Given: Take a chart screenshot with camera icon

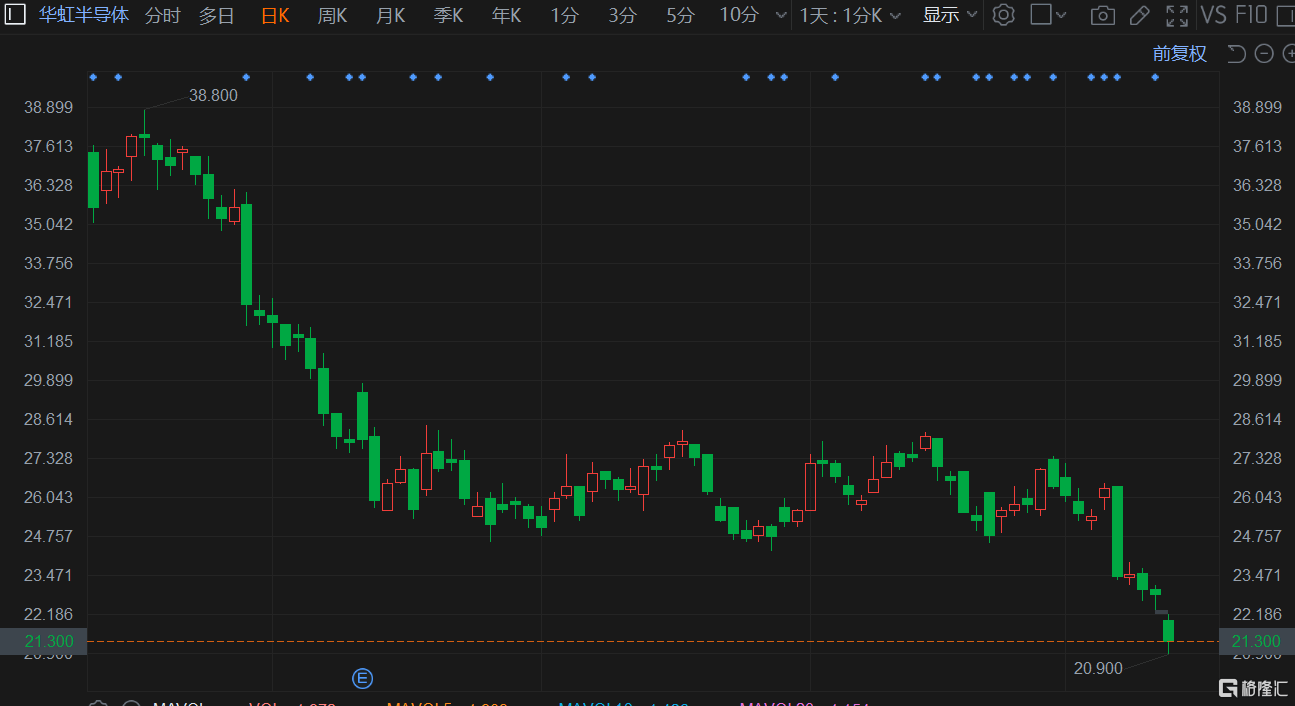Looking at the screenshot, I should [1102, 15].
